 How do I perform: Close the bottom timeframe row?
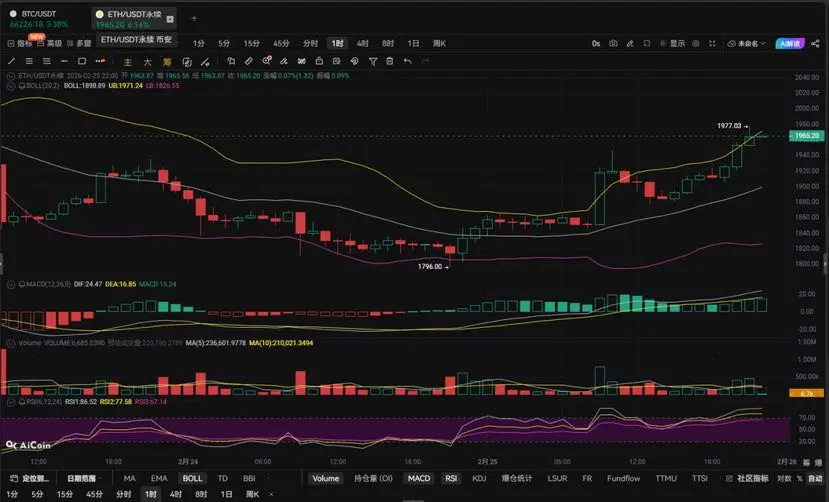[271, 494]
